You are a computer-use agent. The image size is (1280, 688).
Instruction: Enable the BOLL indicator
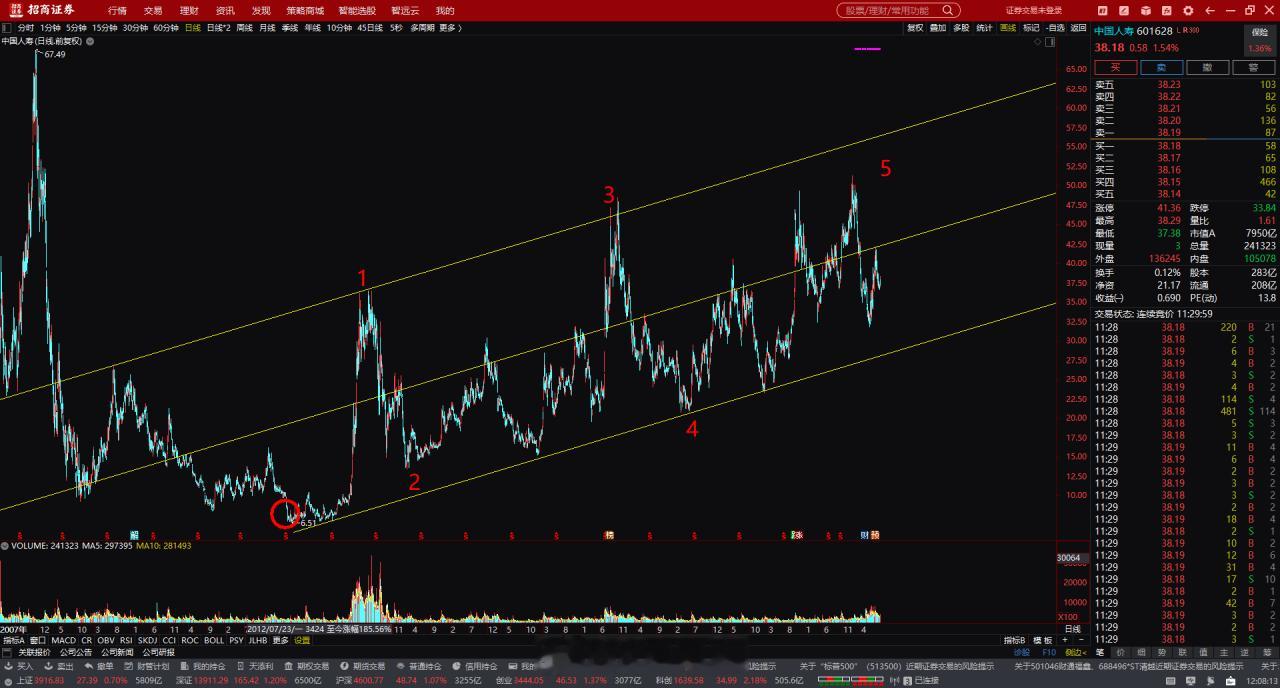(x=214, y=640)
